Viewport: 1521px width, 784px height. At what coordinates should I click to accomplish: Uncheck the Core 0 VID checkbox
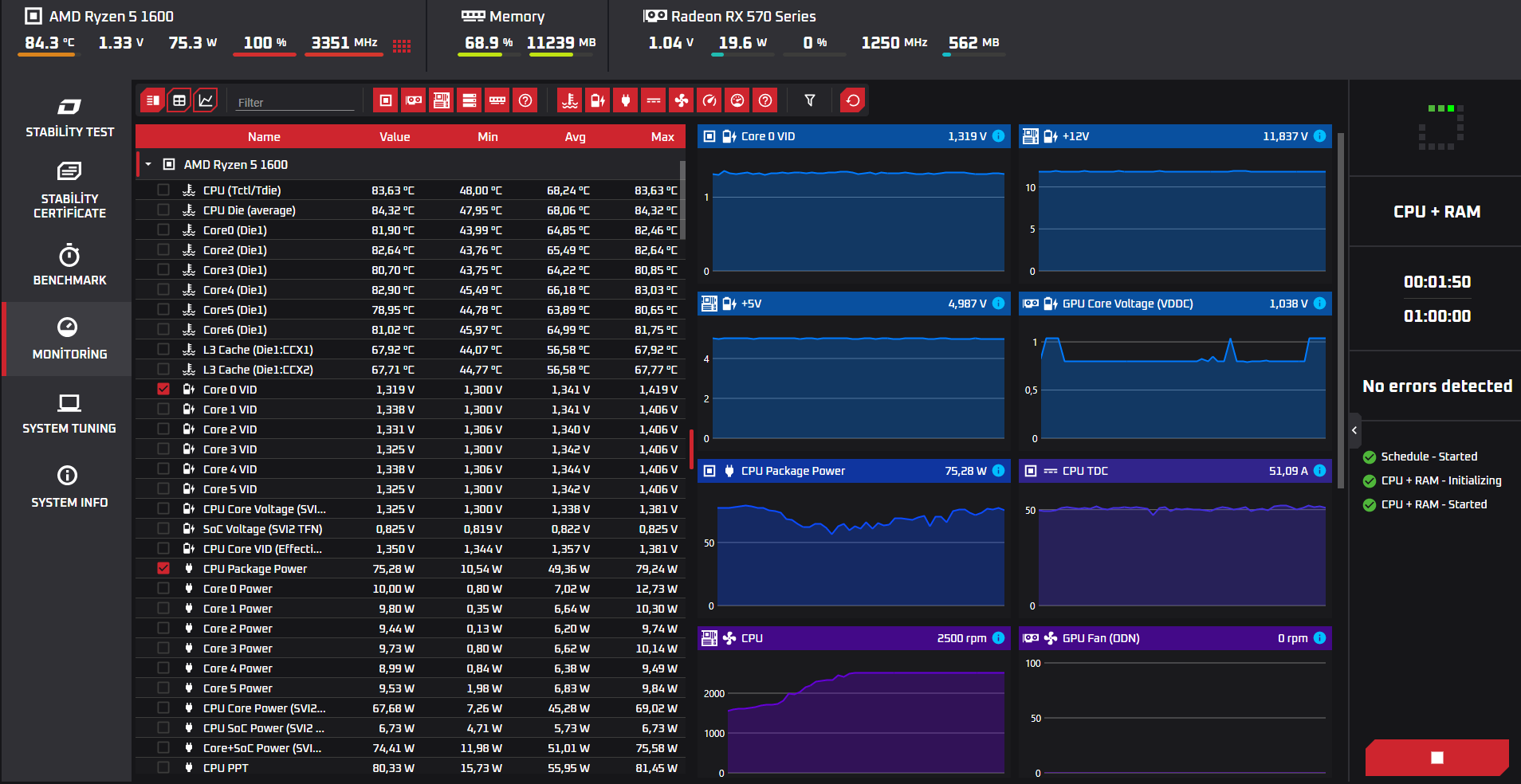(163, 390)
